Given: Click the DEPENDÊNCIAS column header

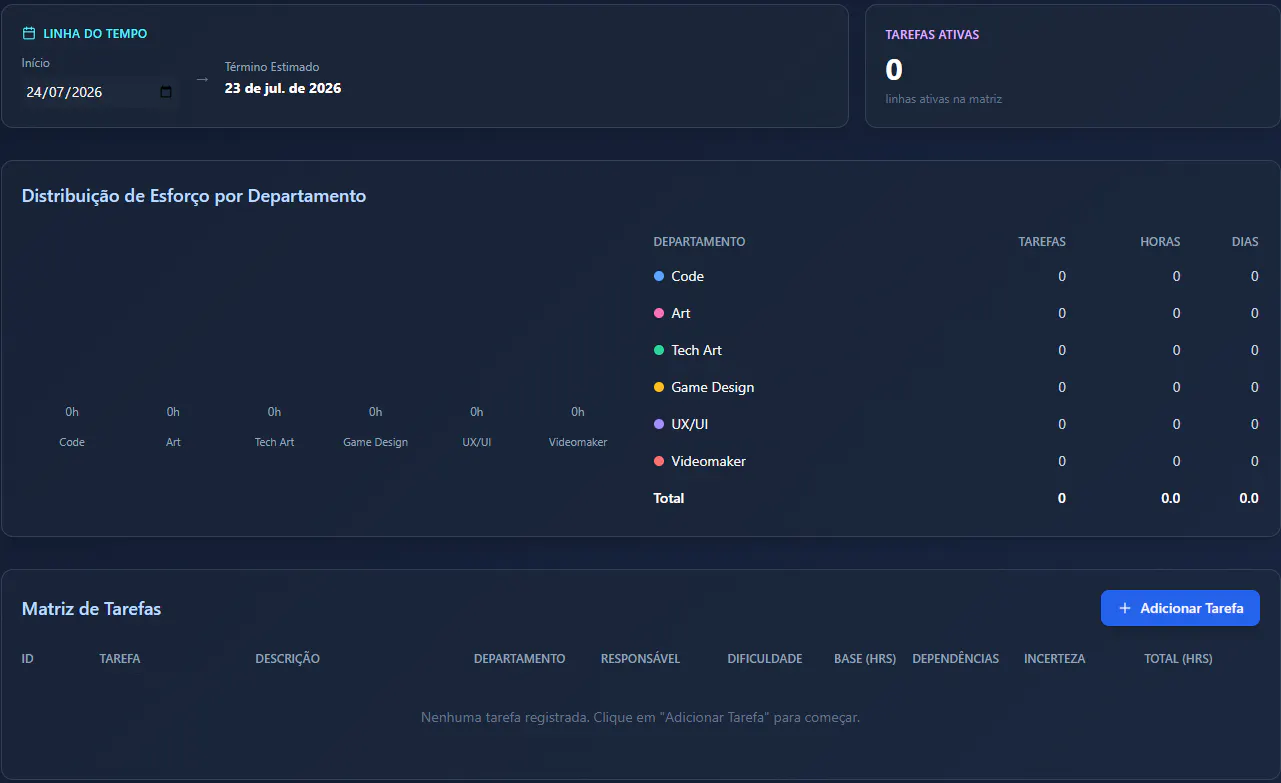Looking at the screenshot, I should [956, 659].
